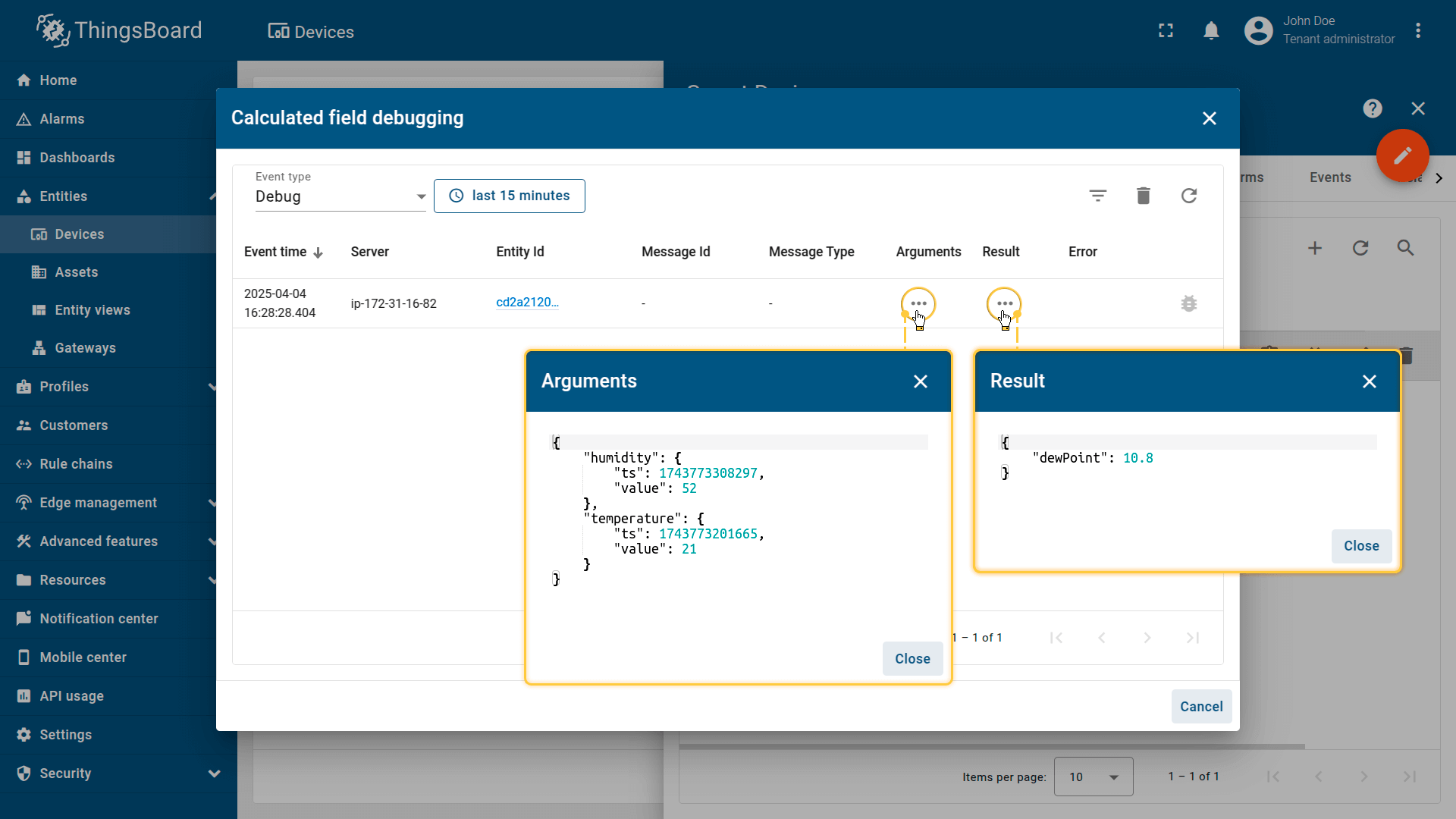Click the debug bug icon in the row
The image size is (1456, 819).
click(1188, 303)
